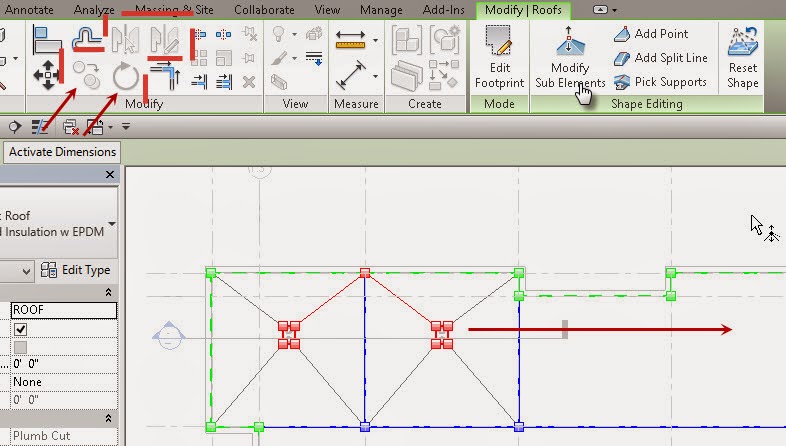Switch to the Collaborate tab
786x446 pixels.
click(264, 10)
